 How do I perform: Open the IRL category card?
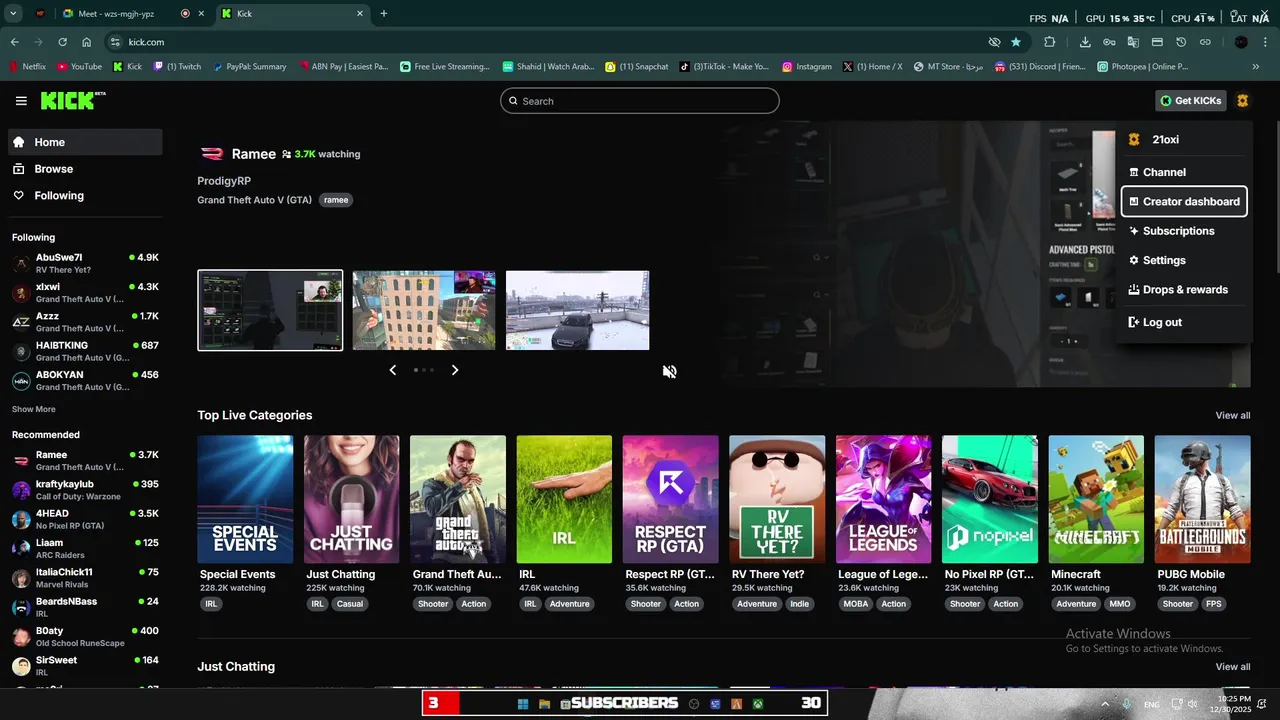(564, 499)
